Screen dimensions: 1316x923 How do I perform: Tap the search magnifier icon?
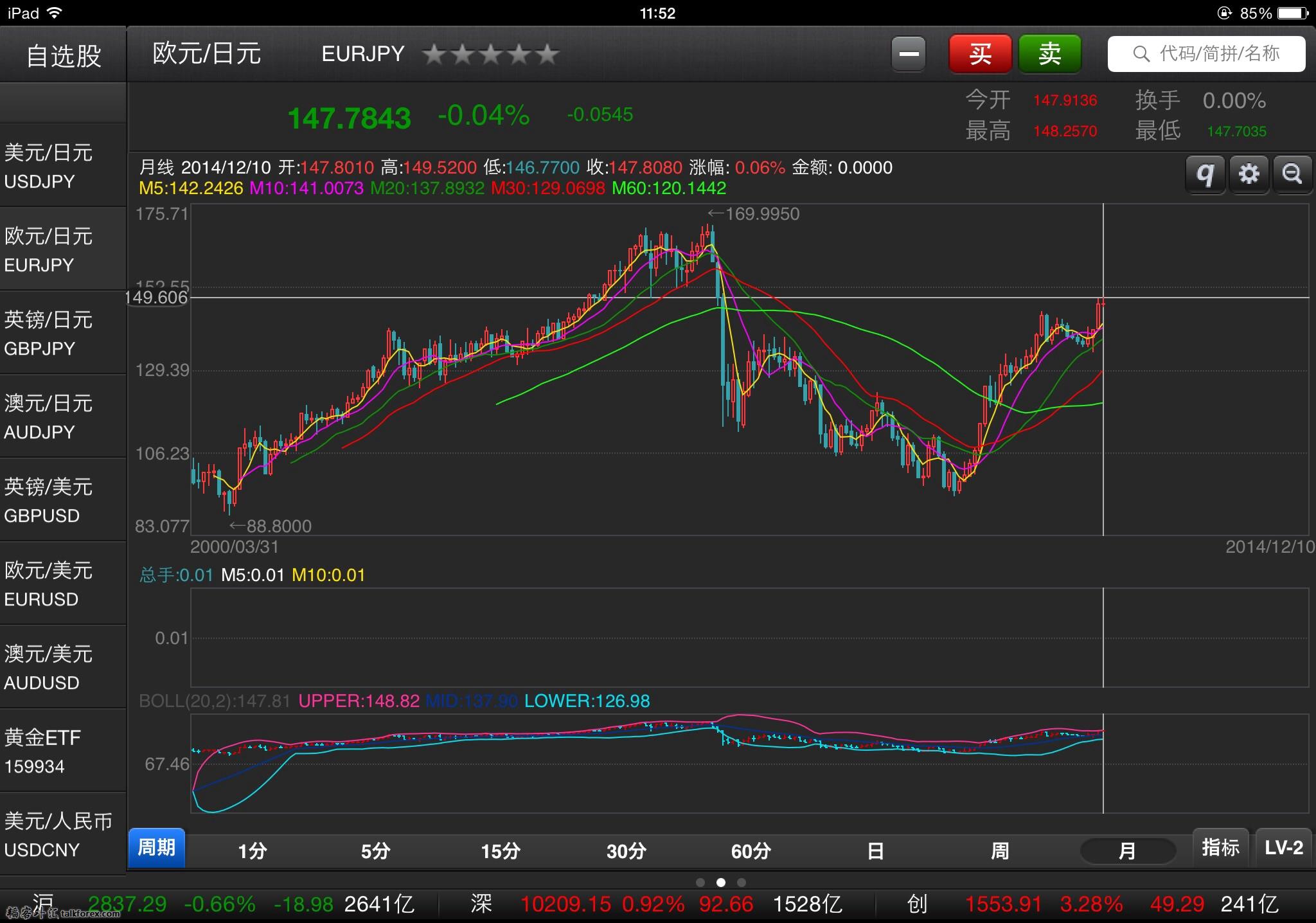click(x=1141, y=54)
